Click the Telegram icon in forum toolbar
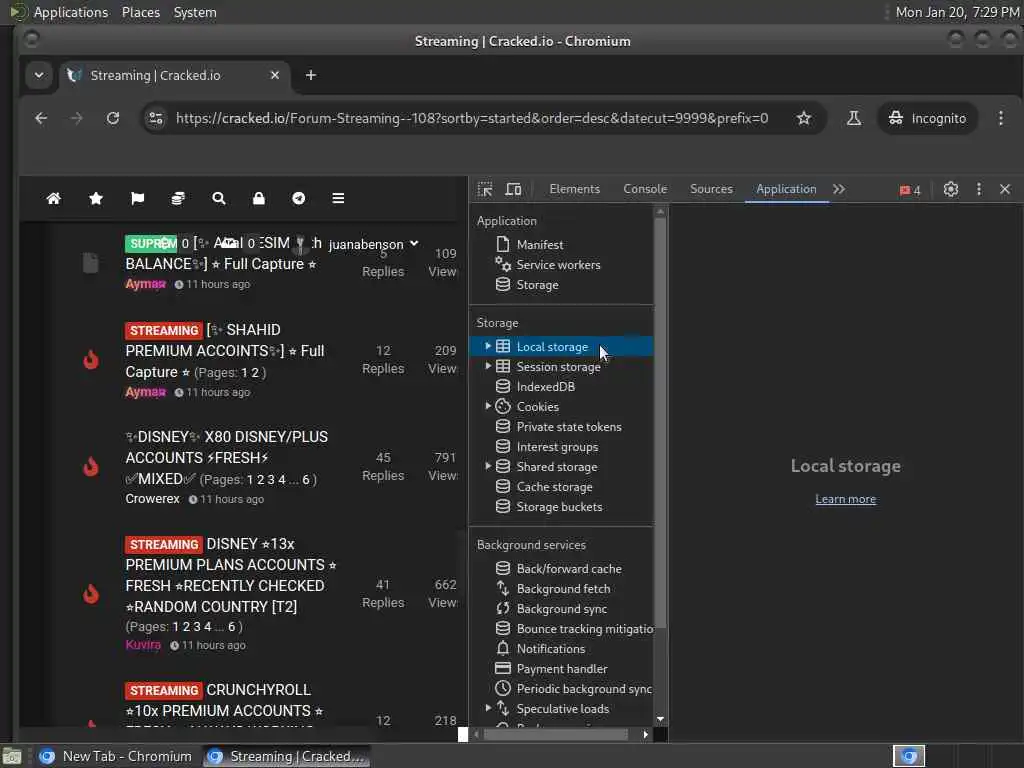Screen dimensions: 1024x768 (x=298, y=199)
